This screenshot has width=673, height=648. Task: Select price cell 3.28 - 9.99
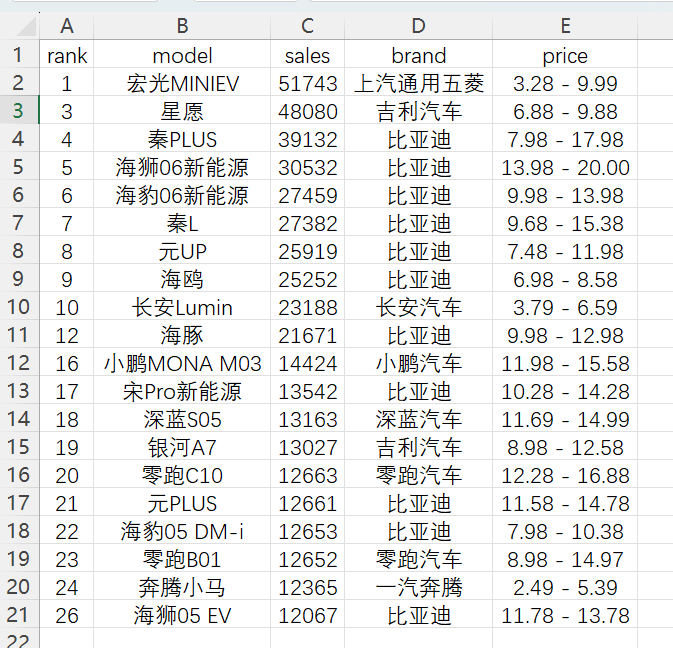coord(565,82)
